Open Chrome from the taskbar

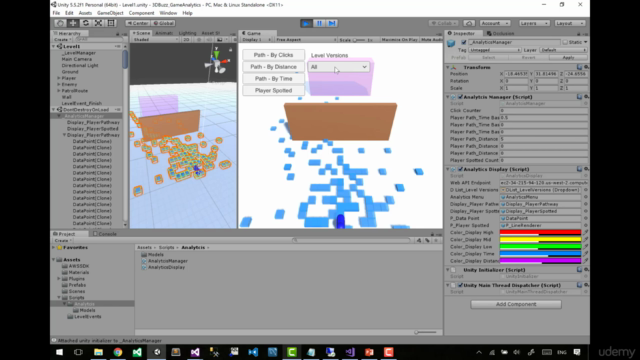click(118, 352)
